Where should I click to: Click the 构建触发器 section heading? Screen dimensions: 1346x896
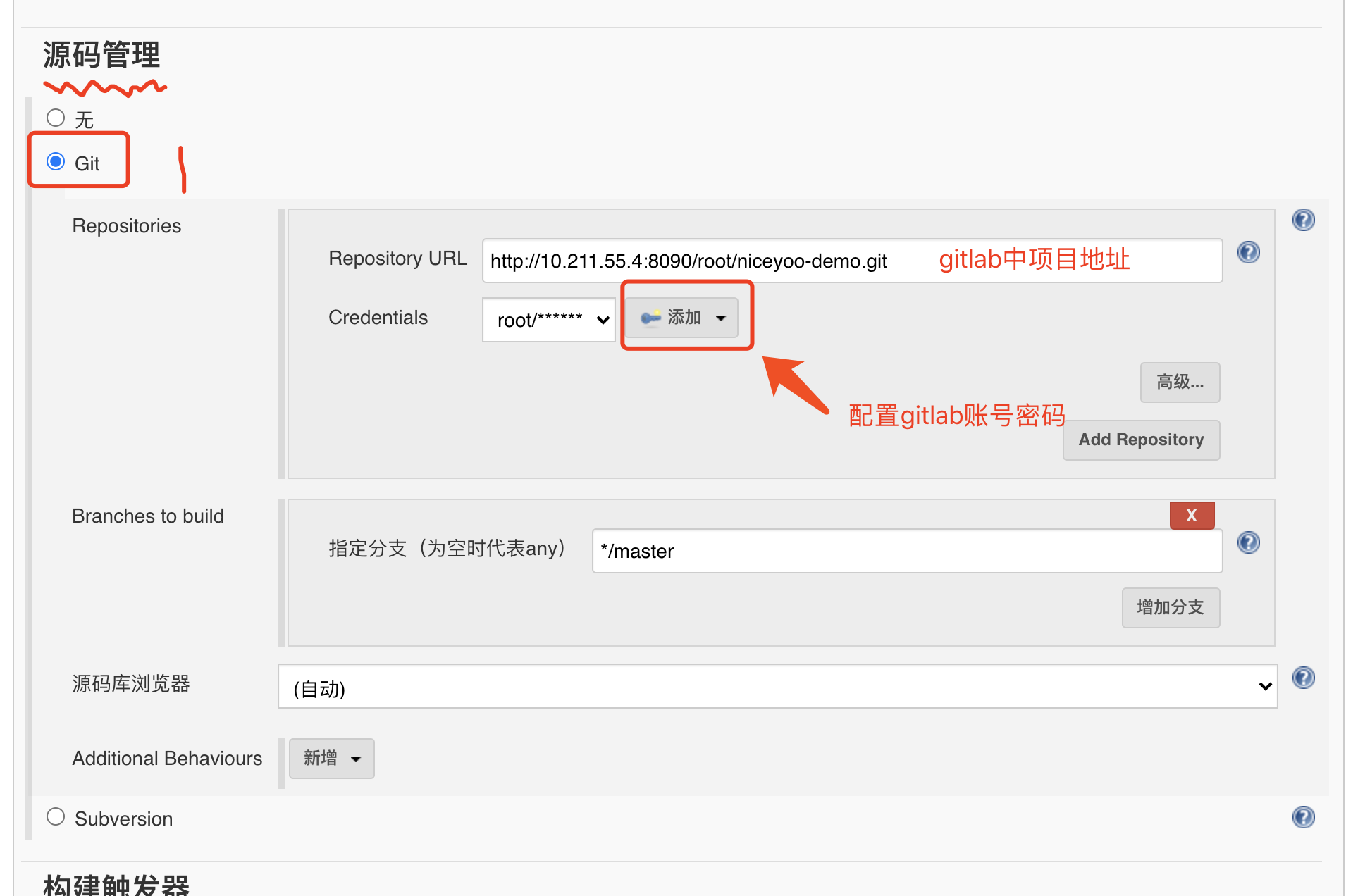tap(116, 884)
